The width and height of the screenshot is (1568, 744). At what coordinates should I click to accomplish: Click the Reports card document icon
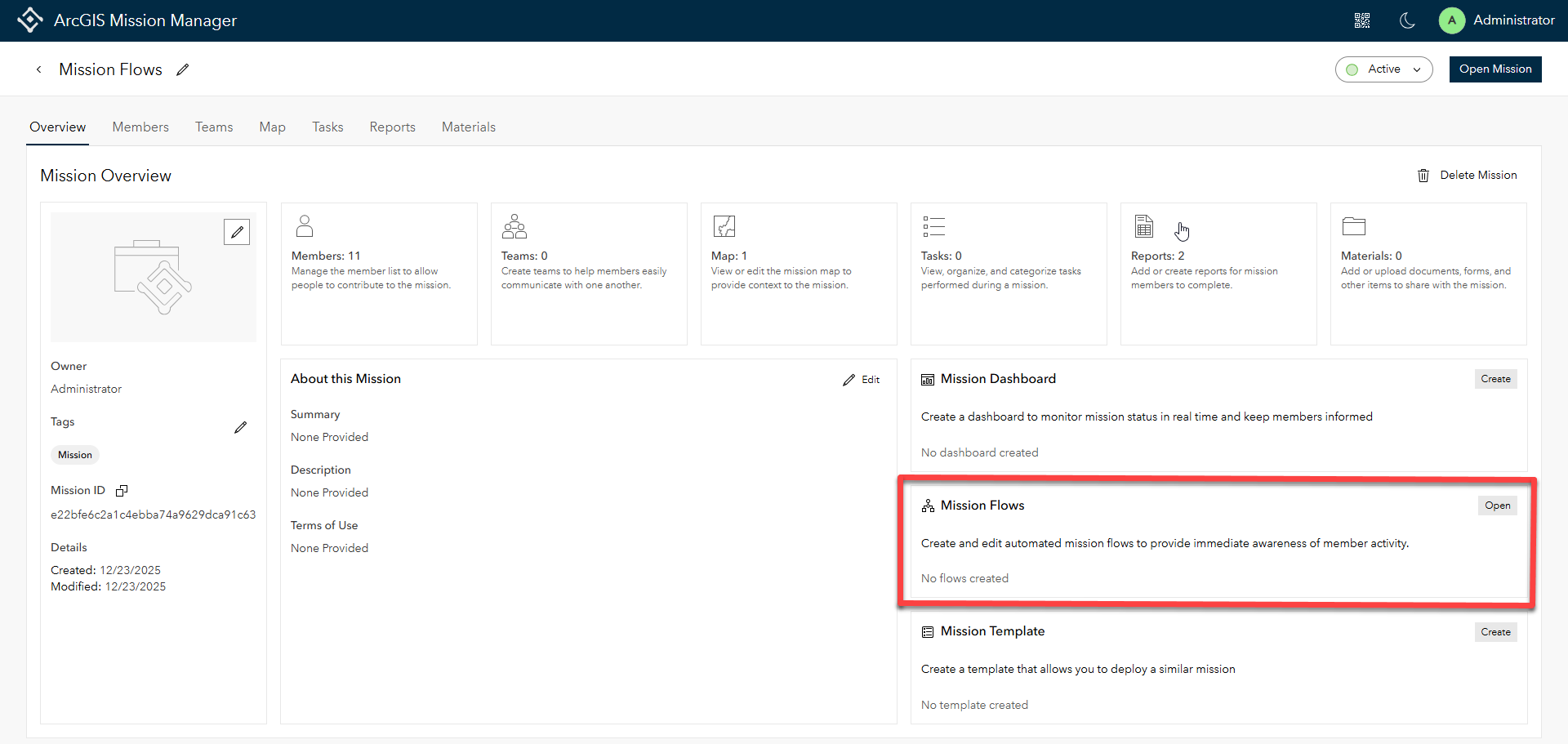coord(1144,225)
